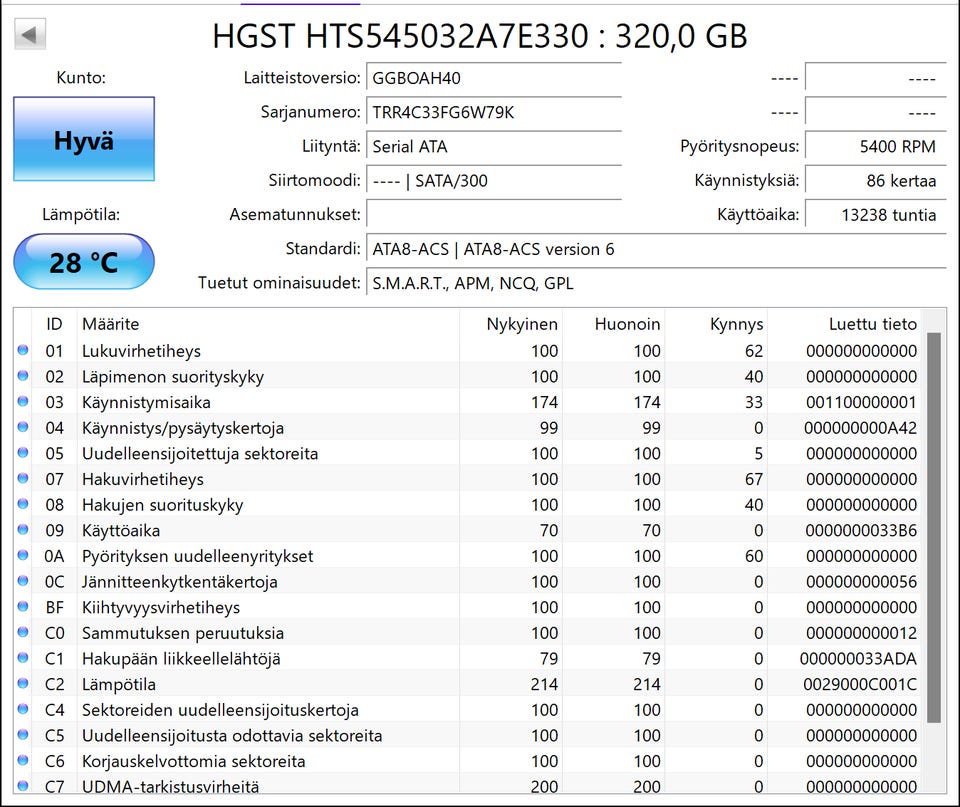Screen dimensions: 960x807
Task: Click the back arrow disk navigation button
Action: coord(29,35)
